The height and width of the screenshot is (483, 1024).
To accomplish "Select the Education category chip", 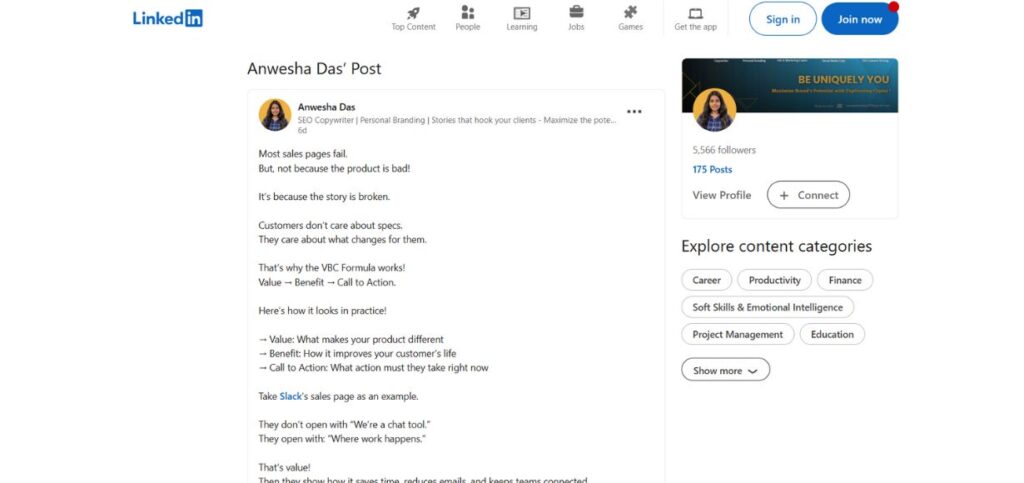I will (832, 334).
